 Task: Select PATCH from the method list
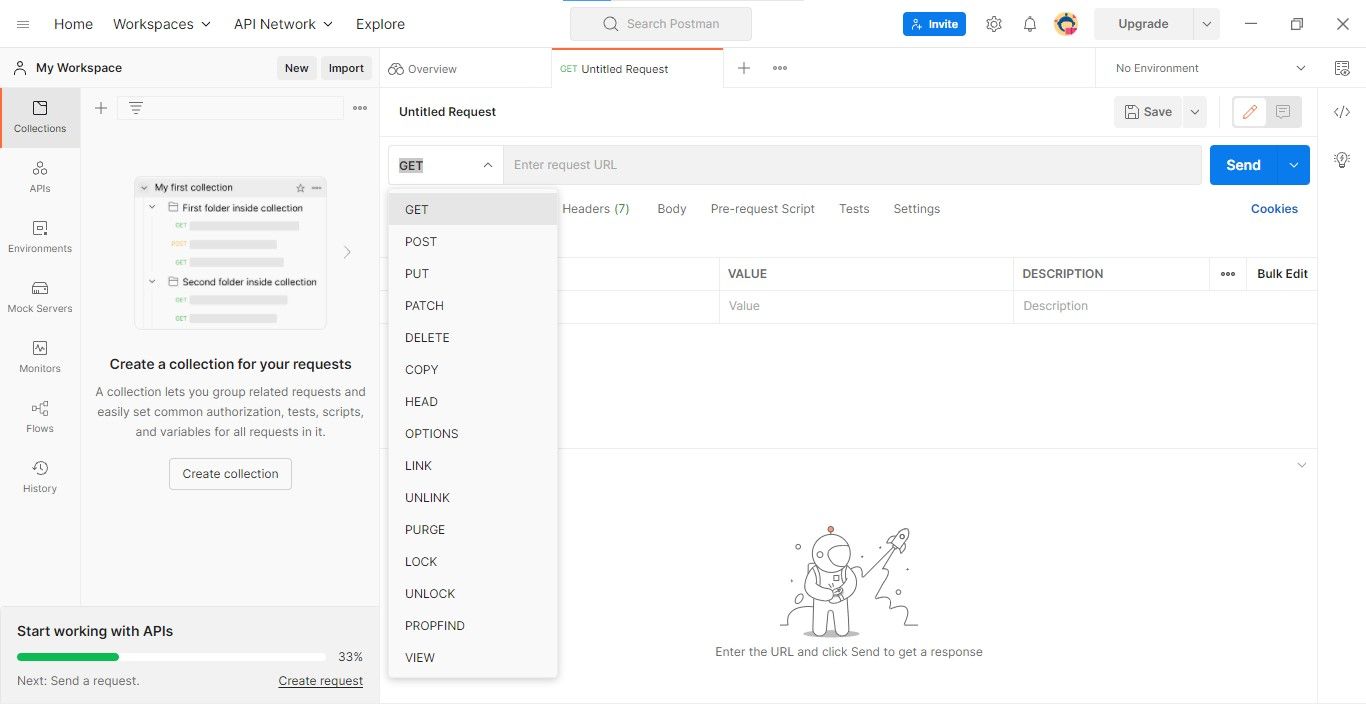point(473,306)
